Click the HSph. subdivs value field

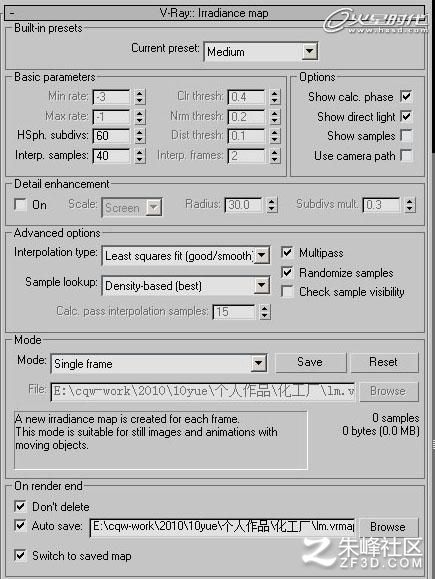click(112, 136)
